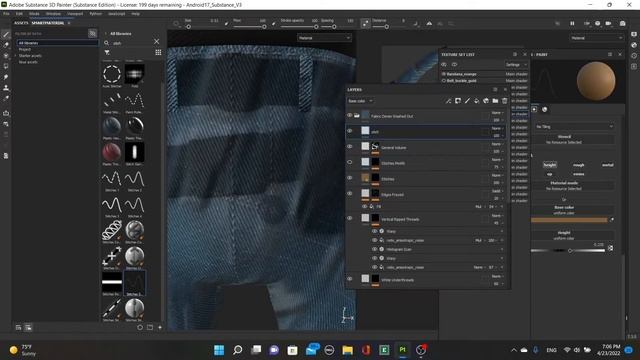Toggle the height channel button
Image resolution: width=640 pixels, height=360 pixels.
click(x=550, y=165)
